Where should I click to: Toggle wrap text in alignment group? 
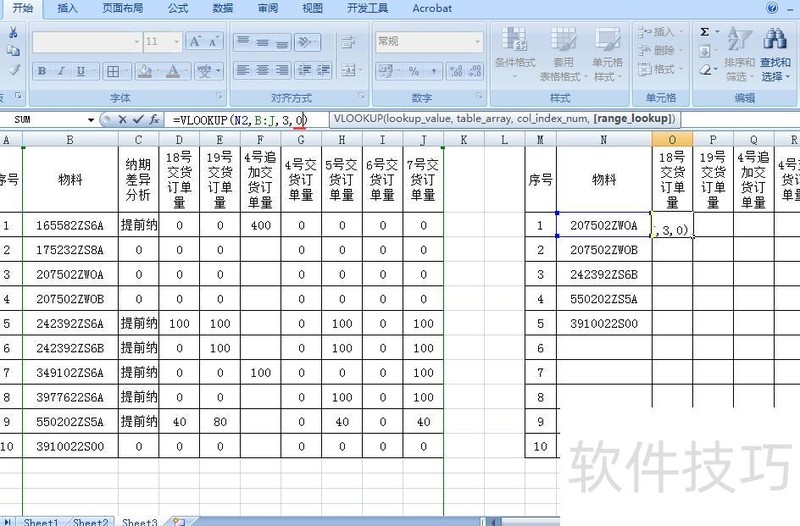click(348, 42)
